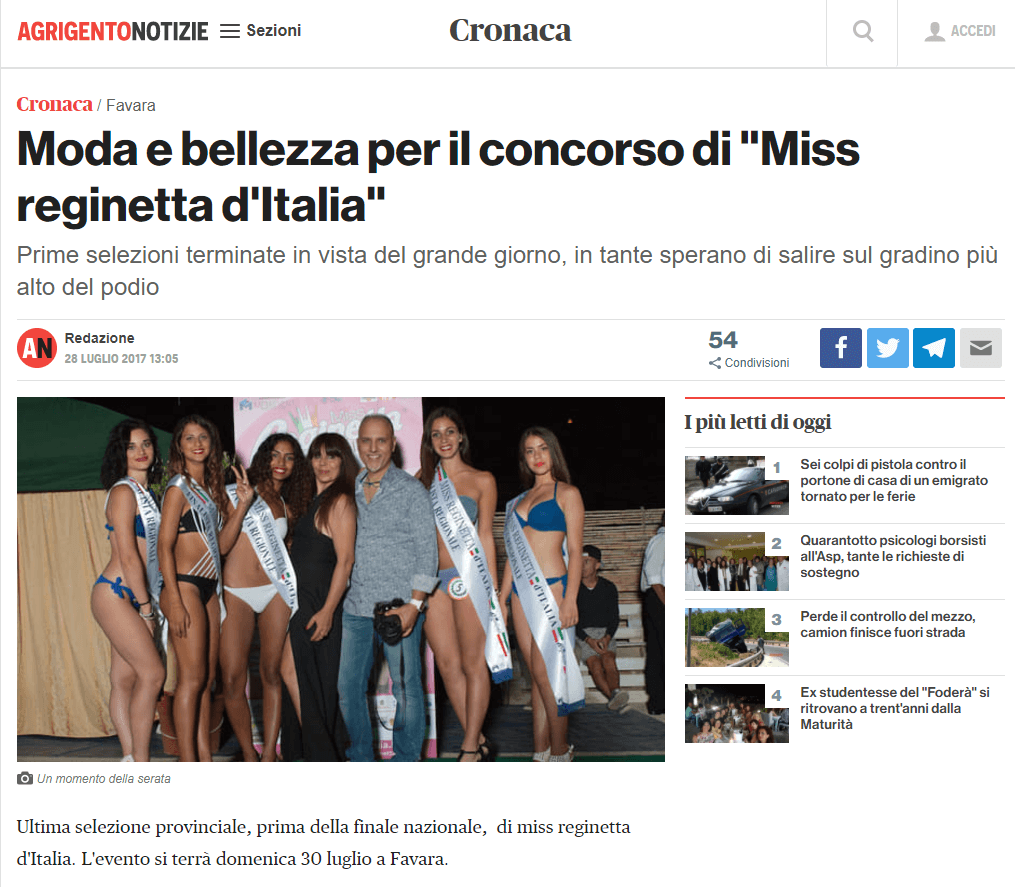Click the ACCEDI user icon
Image resolution: width=1015 pixels, height=887 pixels.
(934, 31)
